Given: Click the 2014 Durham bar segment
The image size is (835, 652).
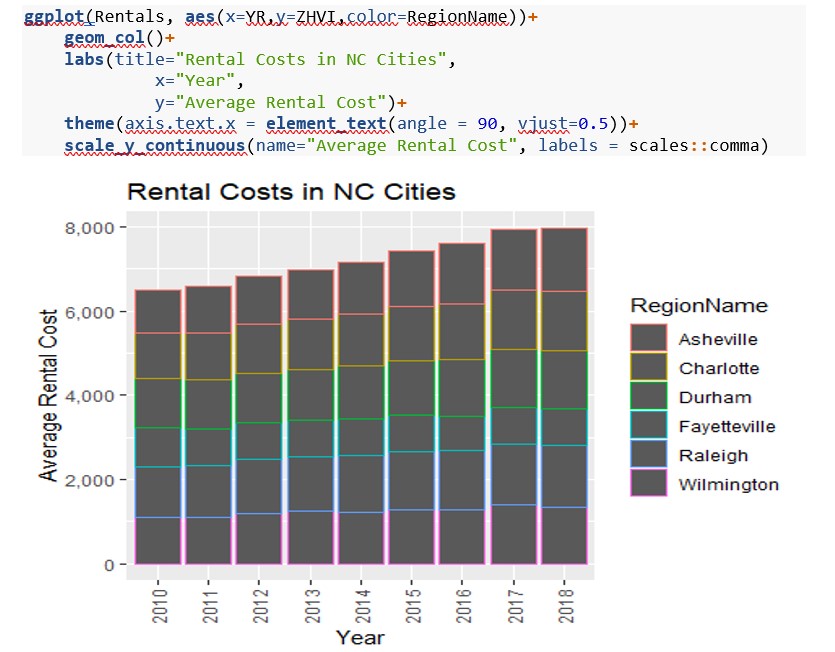Looking at the screenshot, I should 361,392.
